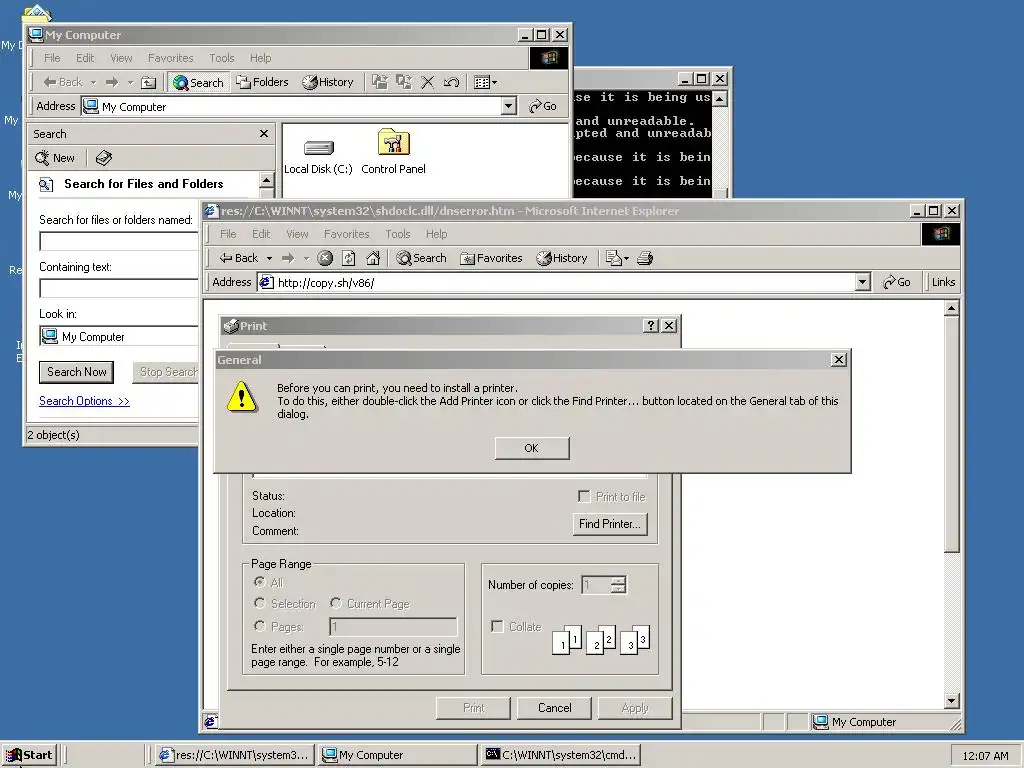Click Search icon in My Computer toolbar
Viewport: 1024px width, 768px height.
click(199, 82)
